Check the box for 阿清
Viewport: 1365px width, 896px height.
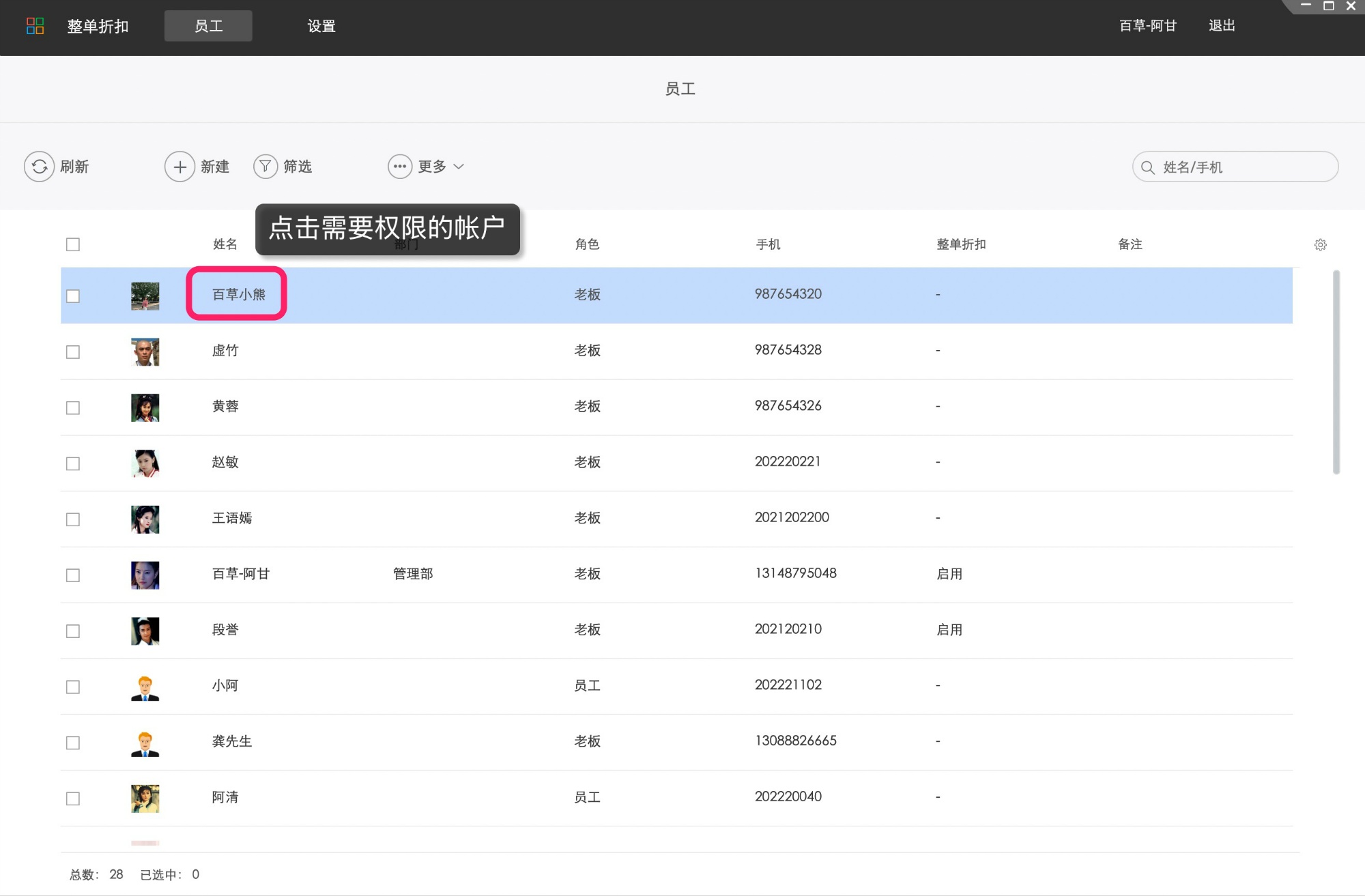pos(73,799)
